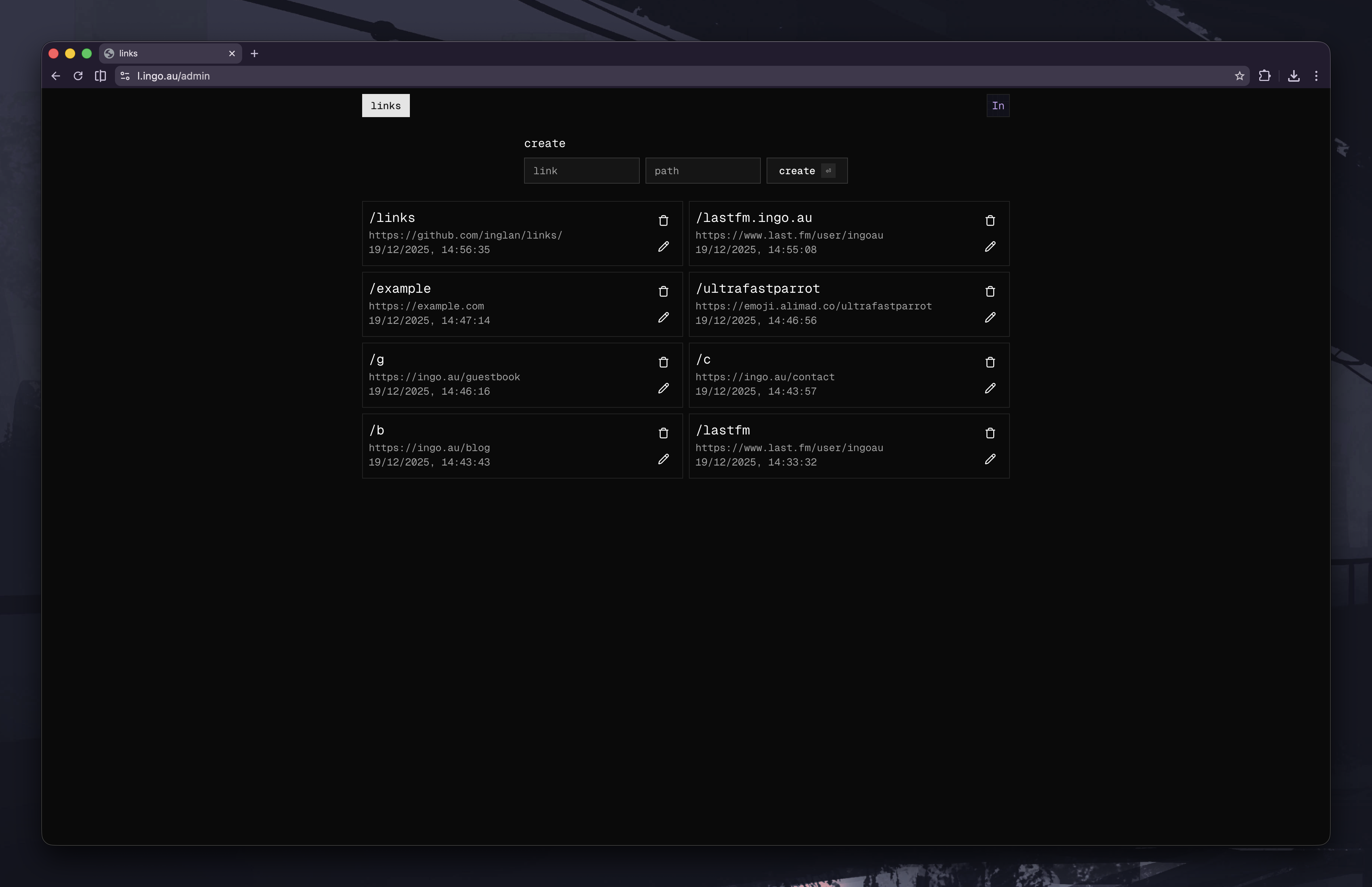The height and width of the screenshot is (887, 1372).
Task: Open a new browser tab
Action: click(x=254, y=53)
